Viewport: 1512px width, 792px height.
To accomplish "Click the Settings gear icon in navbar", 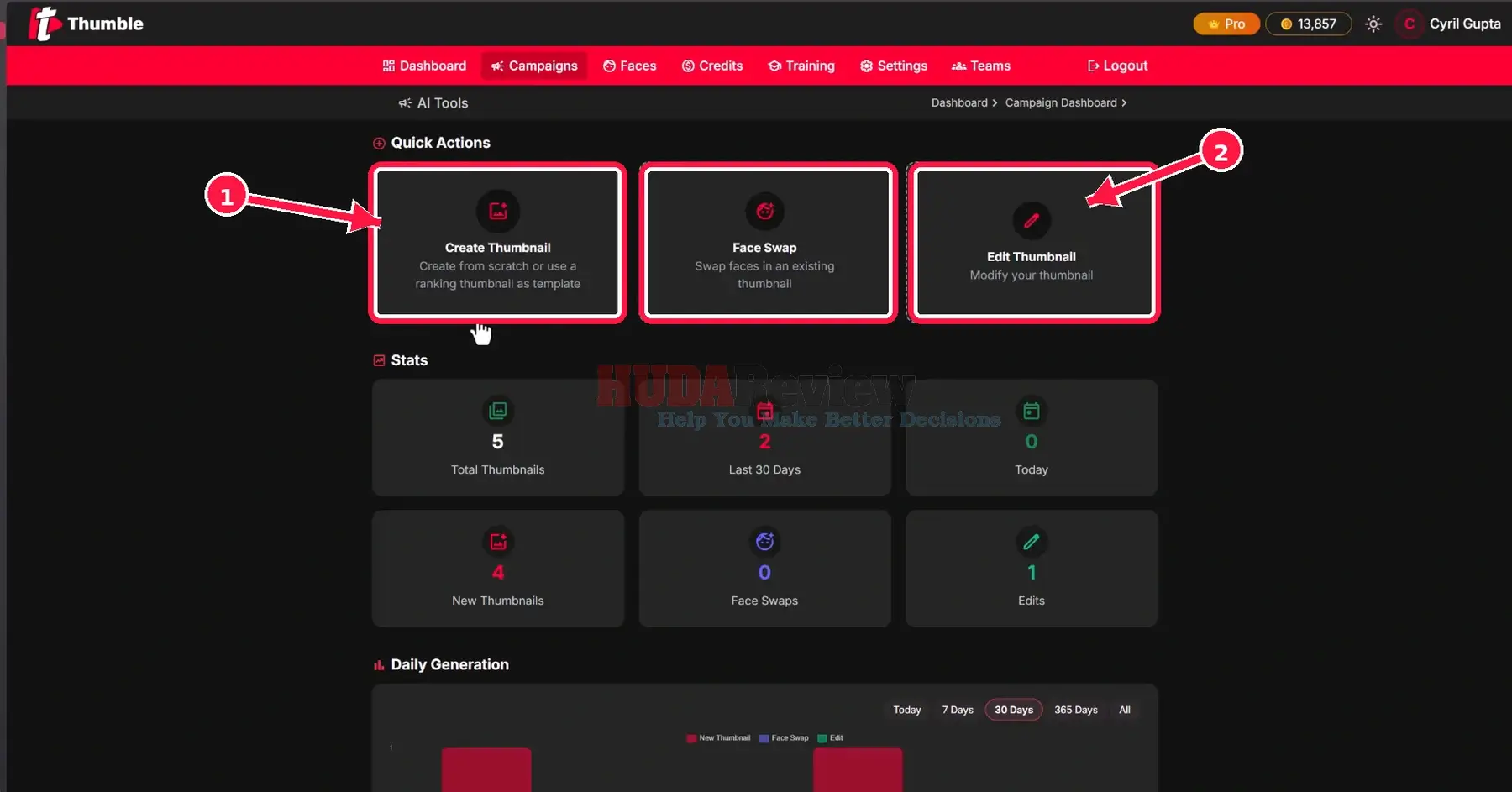I will (866, 66).
